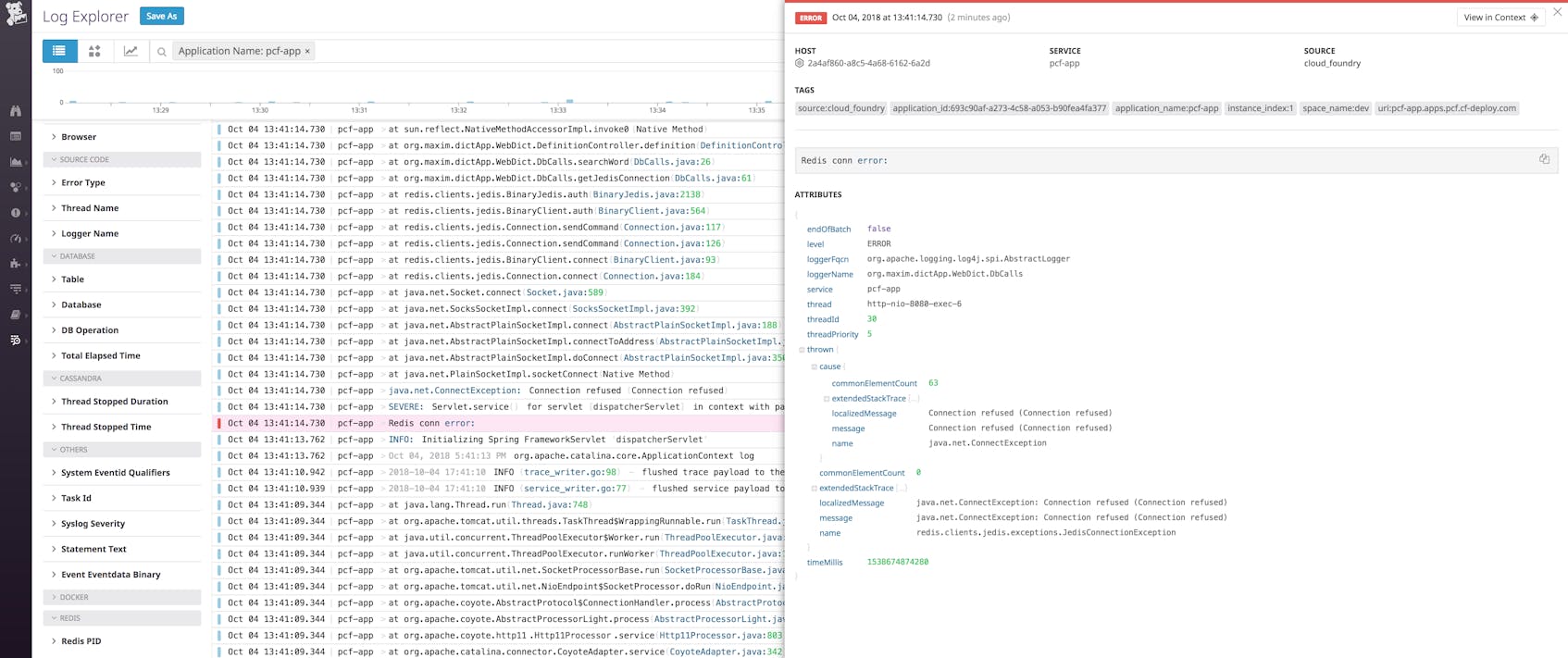
Task: Open the Logs sidebar icon
Action: [x=16, y=340]
